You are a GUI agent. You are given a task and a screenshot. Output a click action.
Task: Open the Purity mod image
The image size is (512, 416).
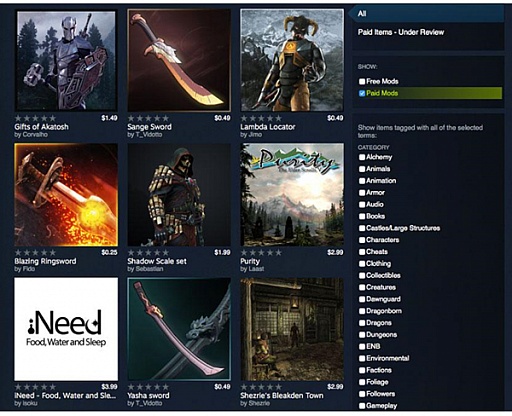292,195
